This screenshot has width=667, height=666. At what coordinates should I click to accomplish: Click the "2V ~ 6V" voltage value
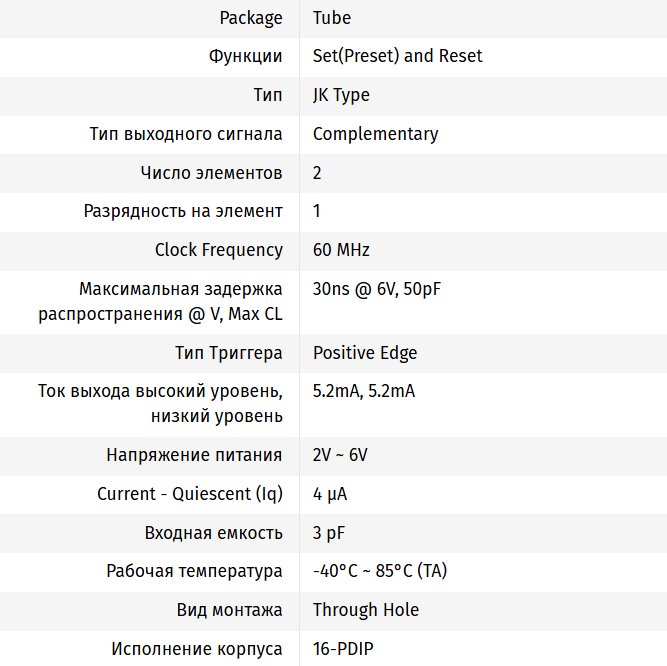tap(340, 455)
